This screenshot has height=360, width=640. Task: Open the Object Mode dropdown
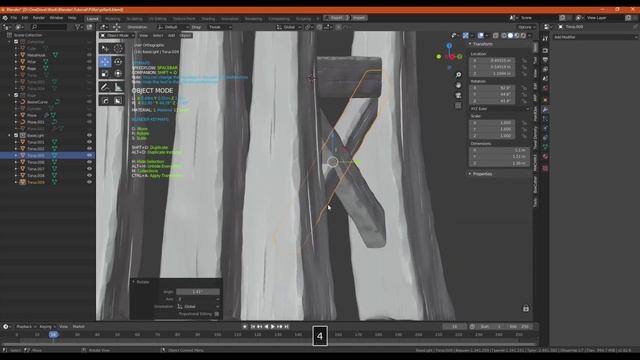tap(117, 36)
